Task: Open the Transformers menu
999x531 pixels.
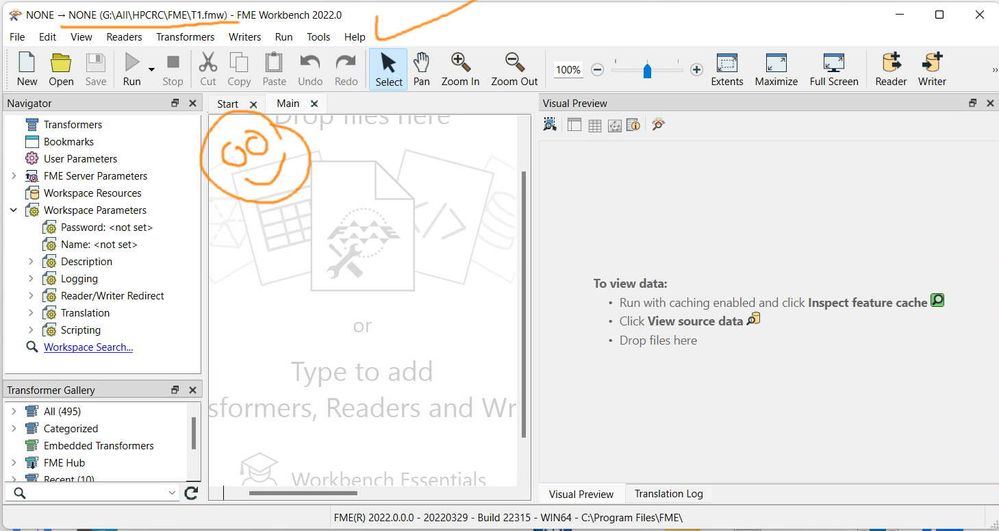Action: tap(185, 37)
